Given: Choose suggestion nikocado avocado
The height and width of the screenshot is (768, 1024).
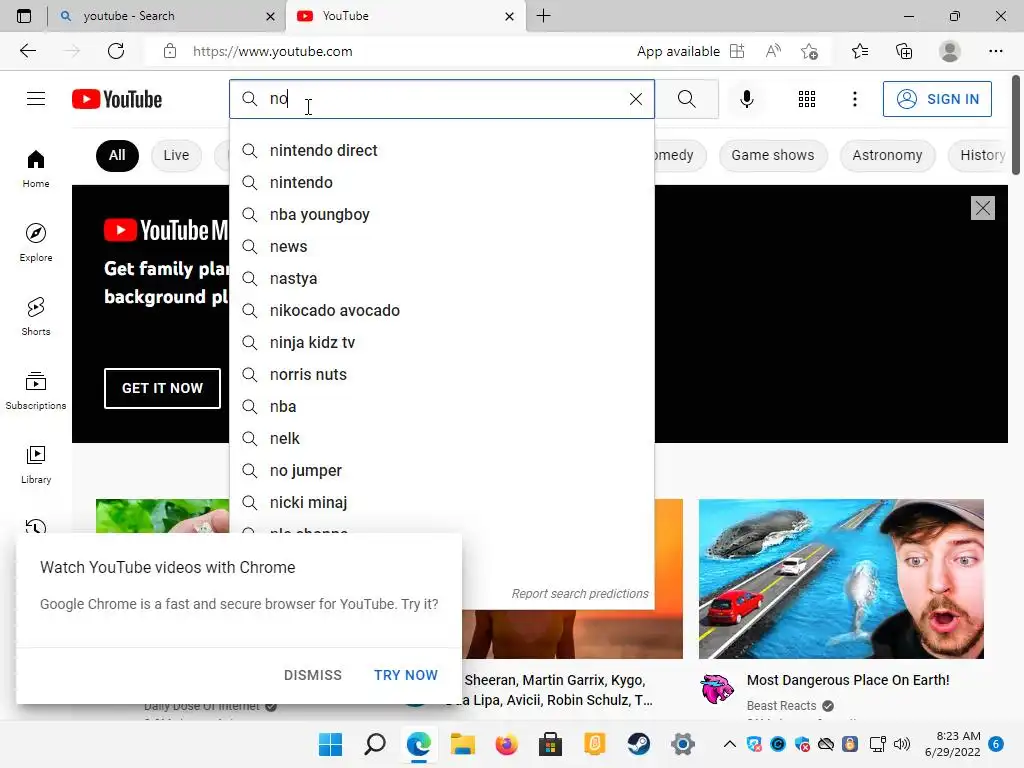Looking at the screenshot, I should 441,310.
